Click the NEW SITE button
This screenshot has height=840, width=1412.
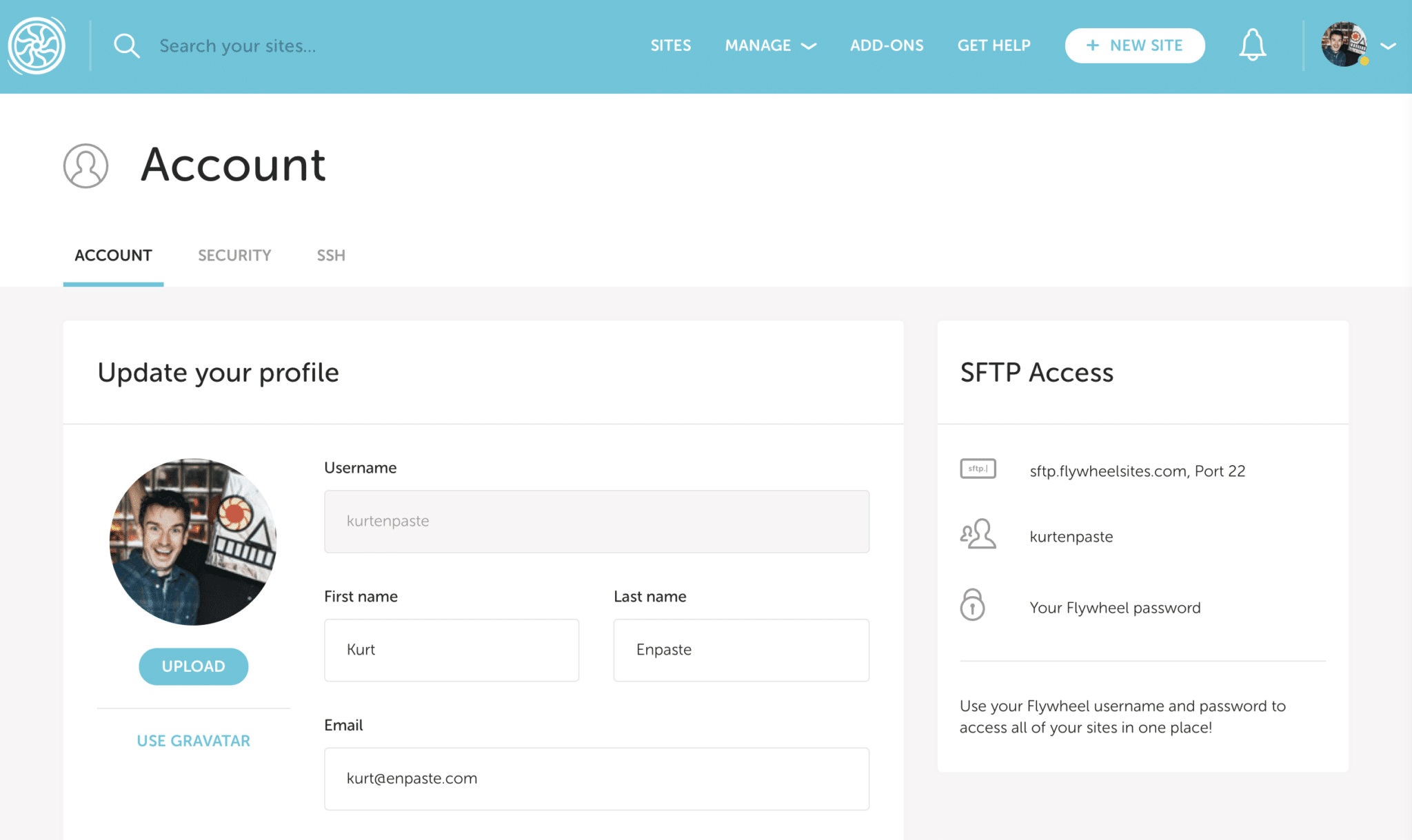coord(1134,45)
